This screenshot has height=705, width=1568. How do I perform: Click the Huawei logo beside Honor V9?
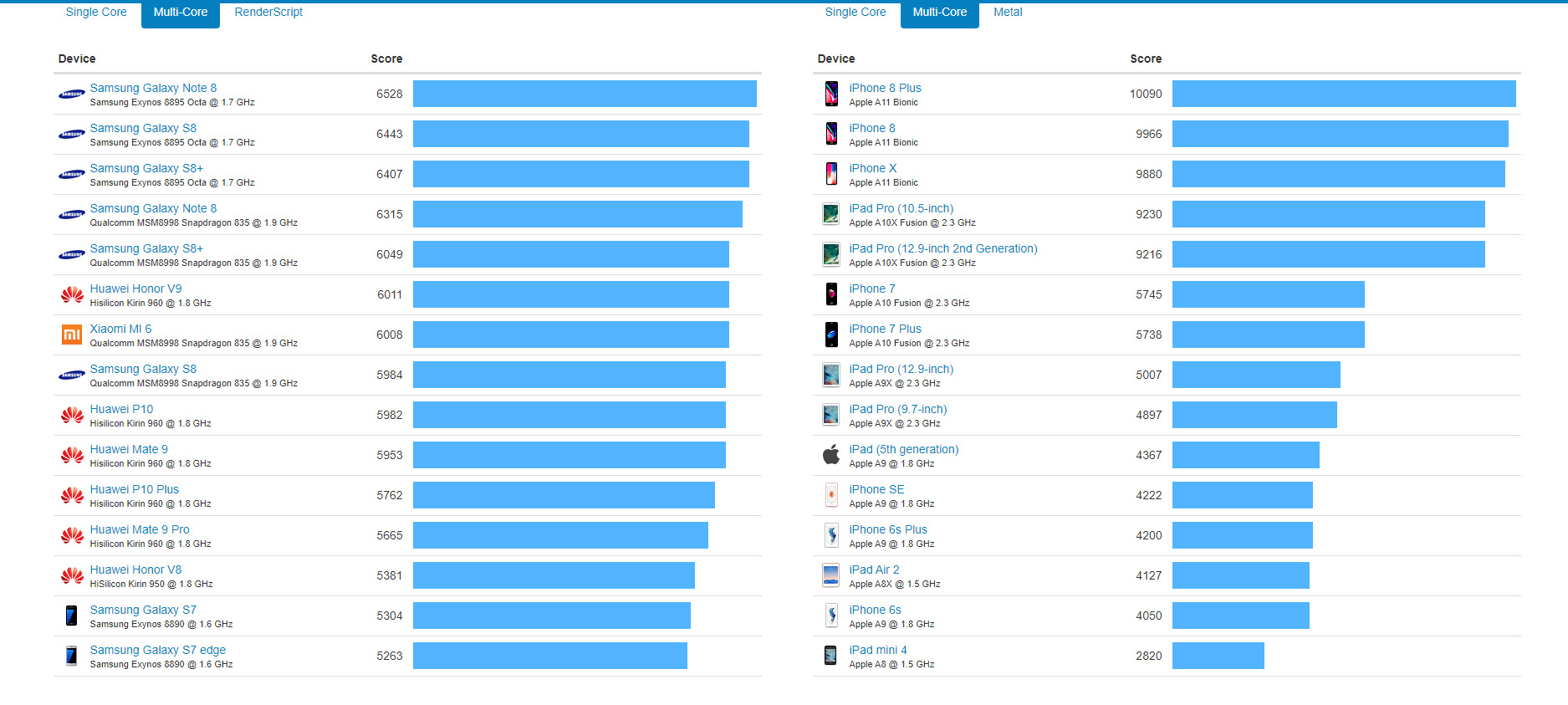[x=72, y=294]
